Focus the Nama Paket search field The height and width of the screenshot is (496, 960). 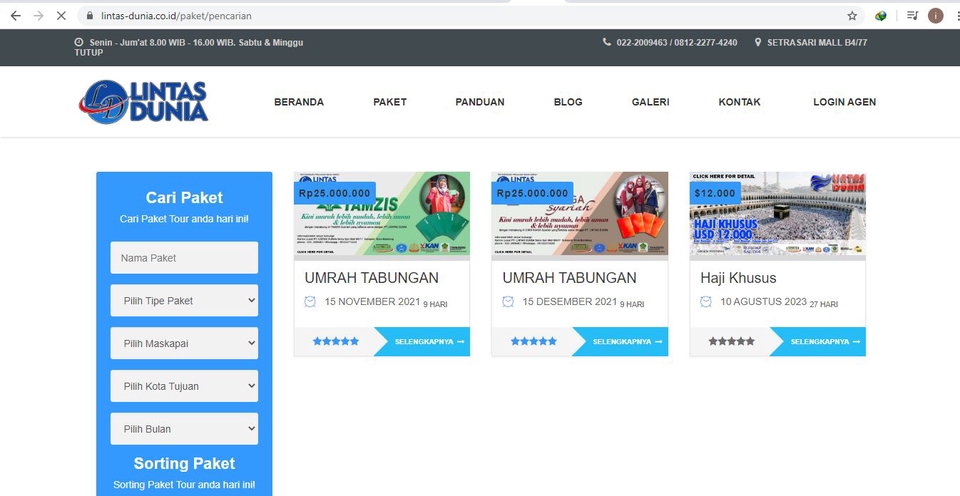point(184,258)
